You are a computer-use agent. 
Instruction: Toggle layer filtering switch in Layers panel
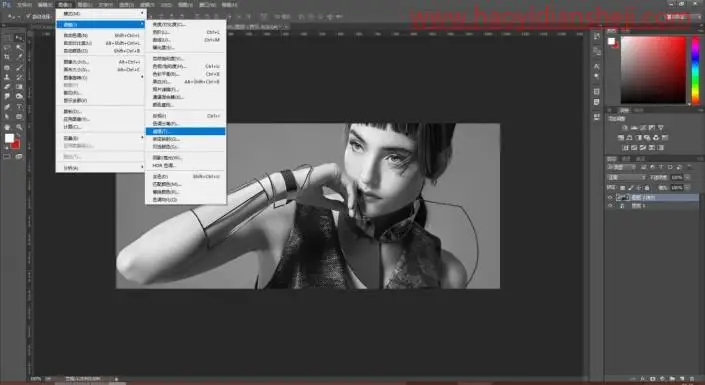tap(689, 167)
